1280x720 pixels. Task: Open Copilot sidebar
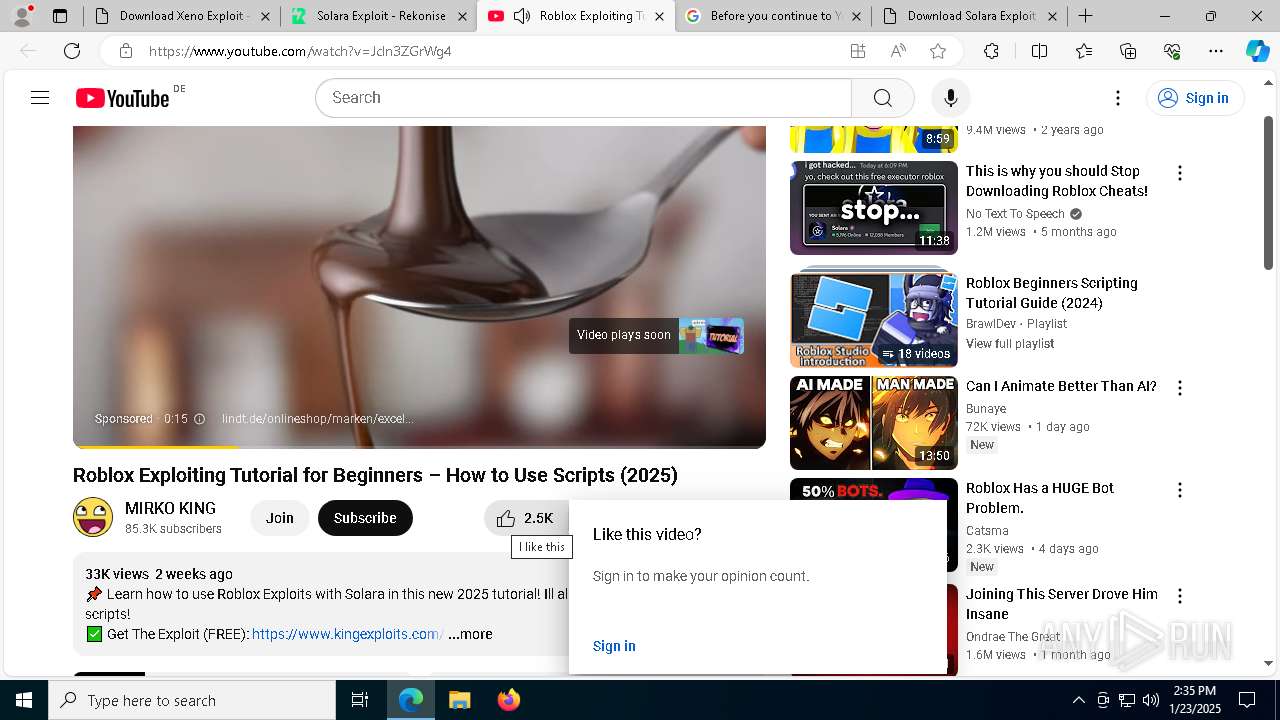click(x=1257, y=51)
